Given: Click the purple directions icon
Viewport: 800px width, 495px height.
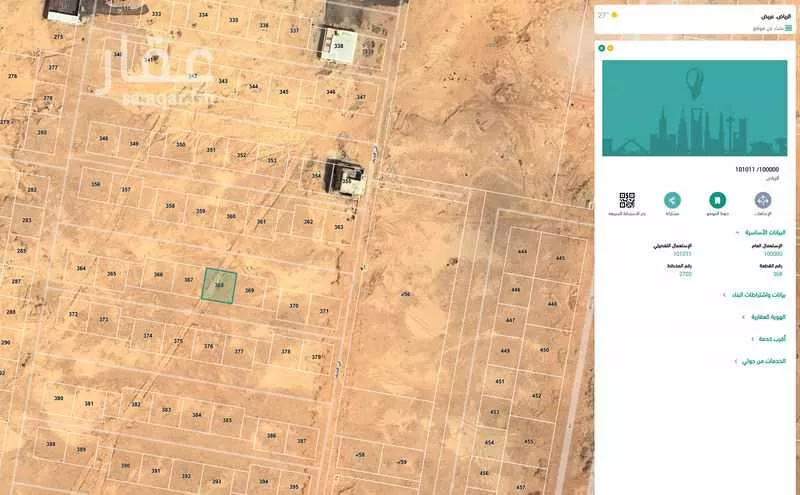Looking at the screenshot, I should pos(763,201).
